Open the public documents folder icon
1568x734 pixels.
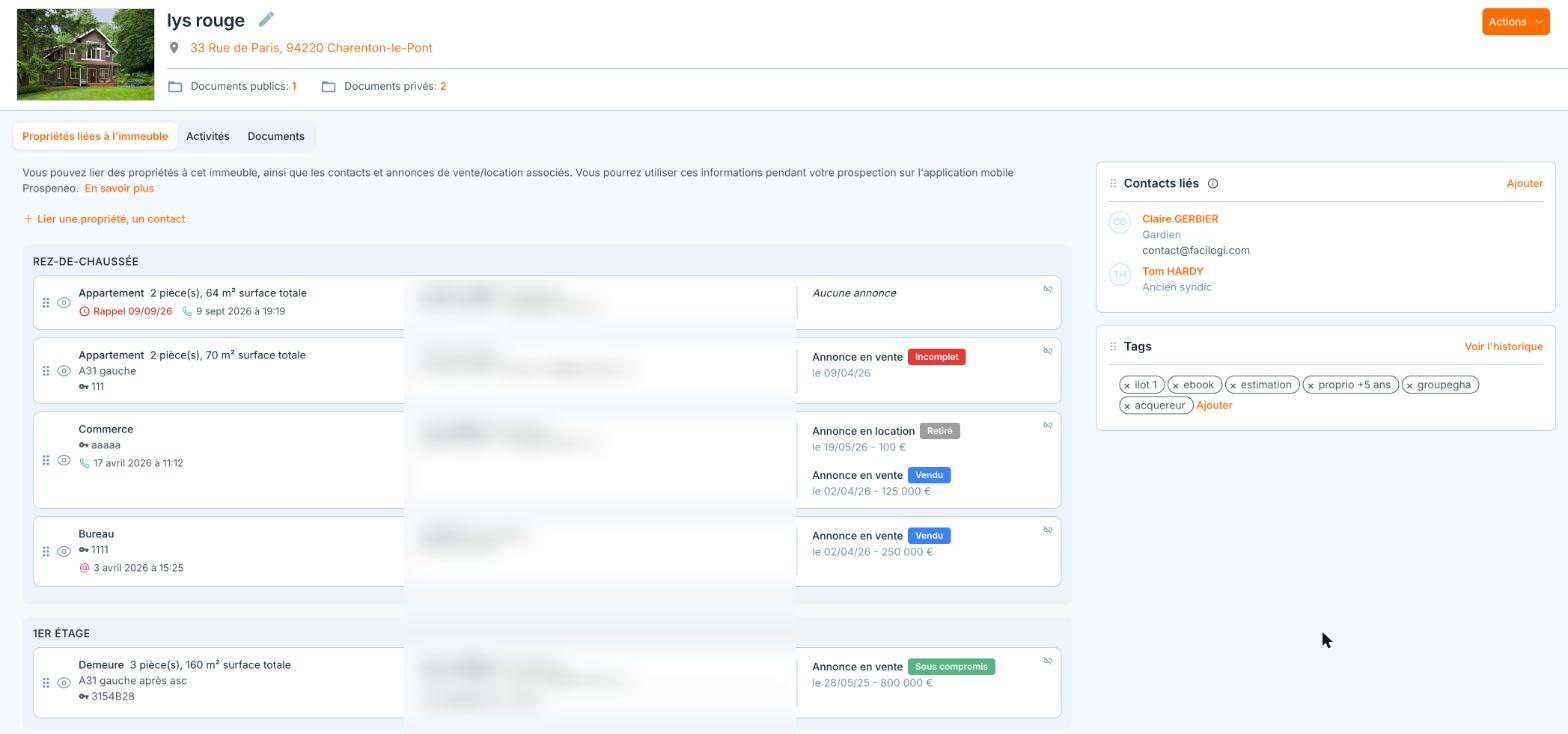point(175,87)
